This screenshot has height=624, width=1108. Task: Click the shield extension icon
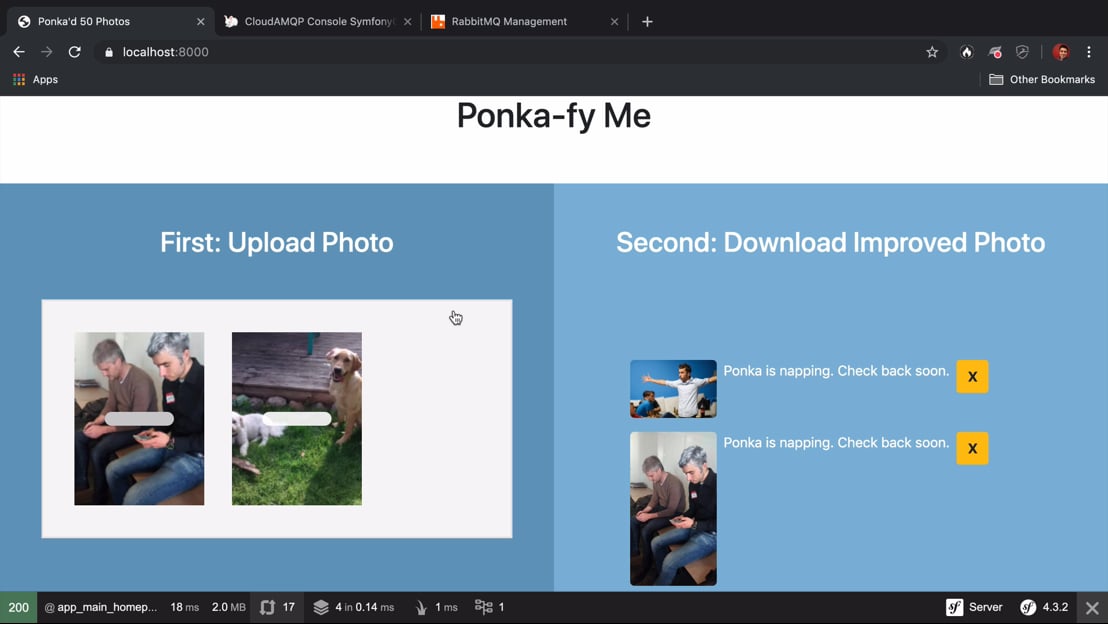1022,52
